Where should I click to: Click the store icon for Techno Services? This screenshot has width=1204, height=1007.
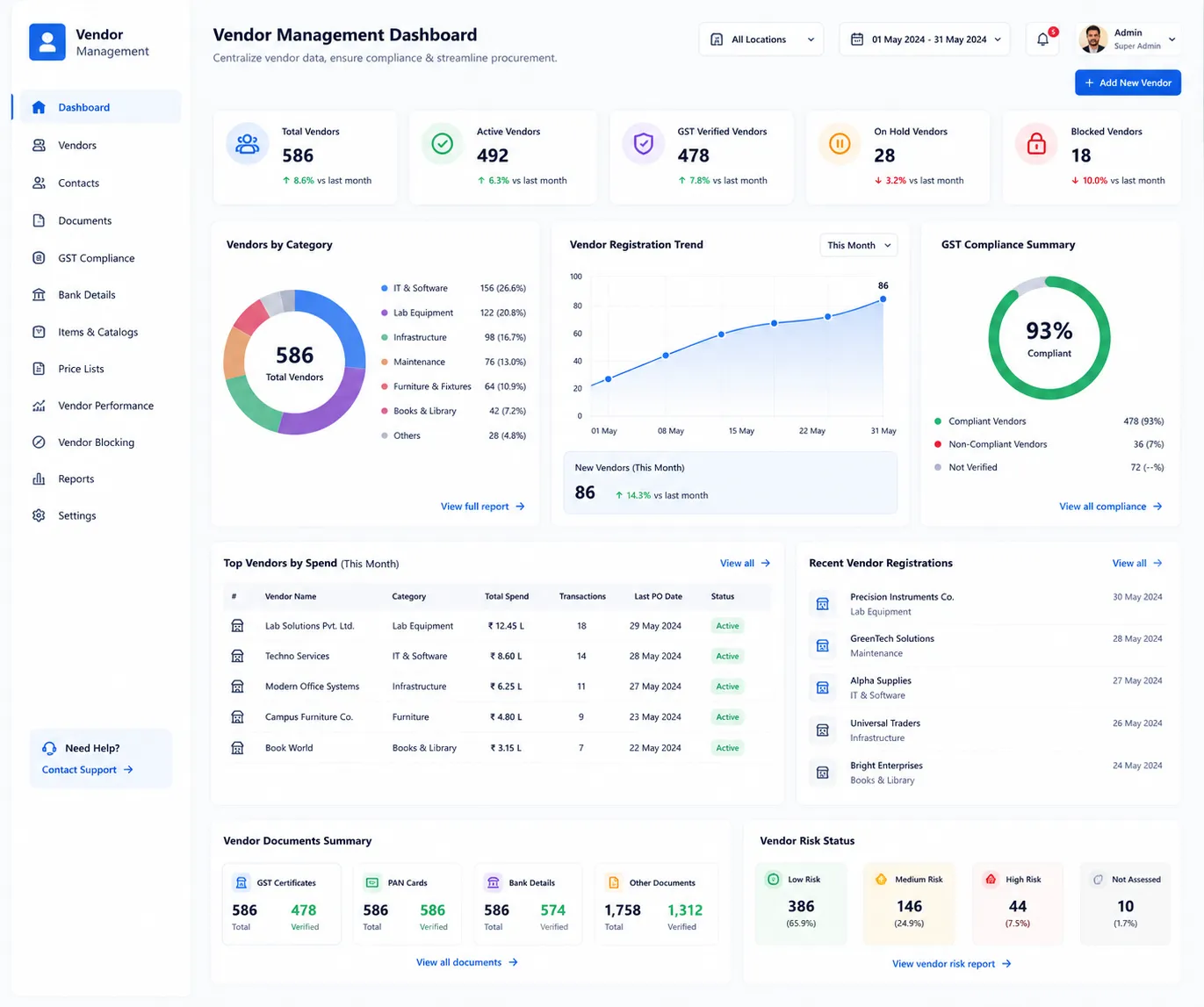[x=237, y=656]
